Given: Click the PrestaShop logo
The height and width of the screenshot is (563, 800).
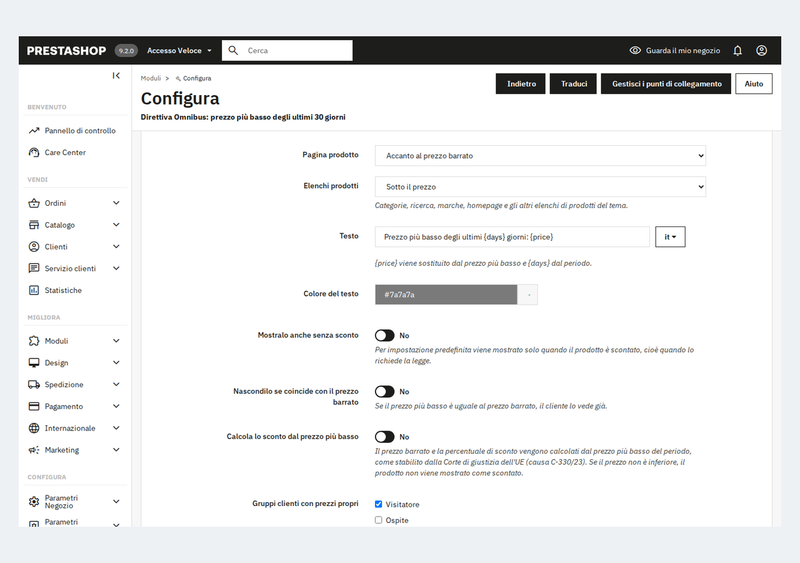Looking at the screenshot, I should pyautogui.click(x=66, y=51).
